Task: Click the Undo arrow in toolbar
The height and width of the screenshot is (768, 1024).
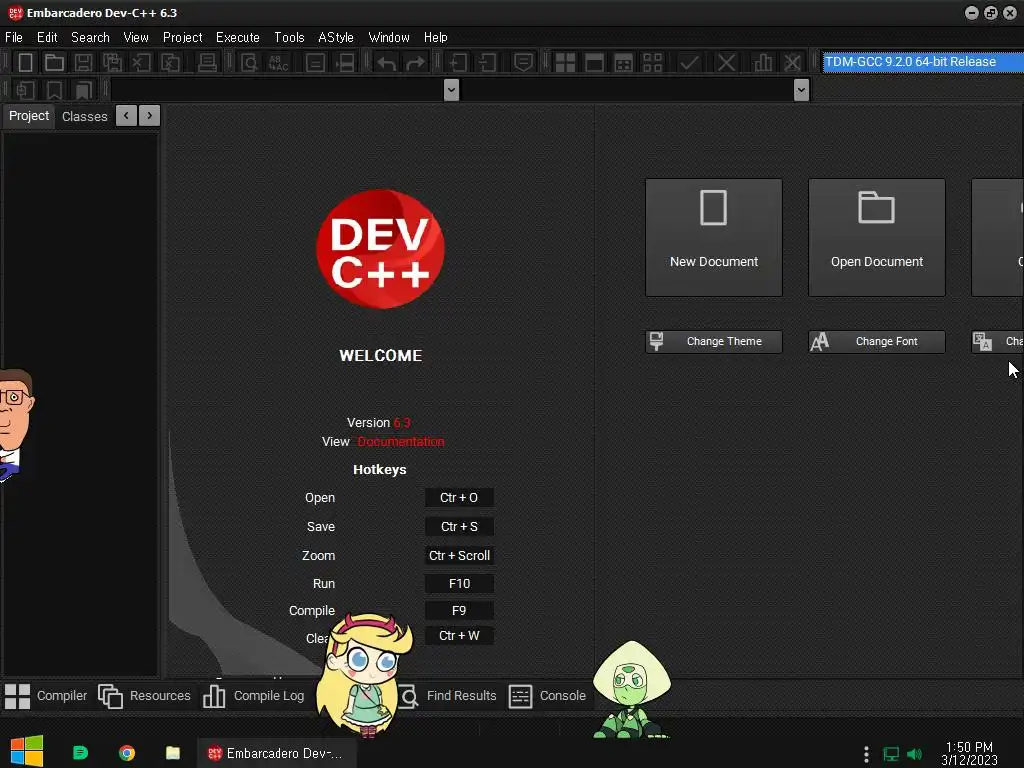Action: tap(387, 63)
